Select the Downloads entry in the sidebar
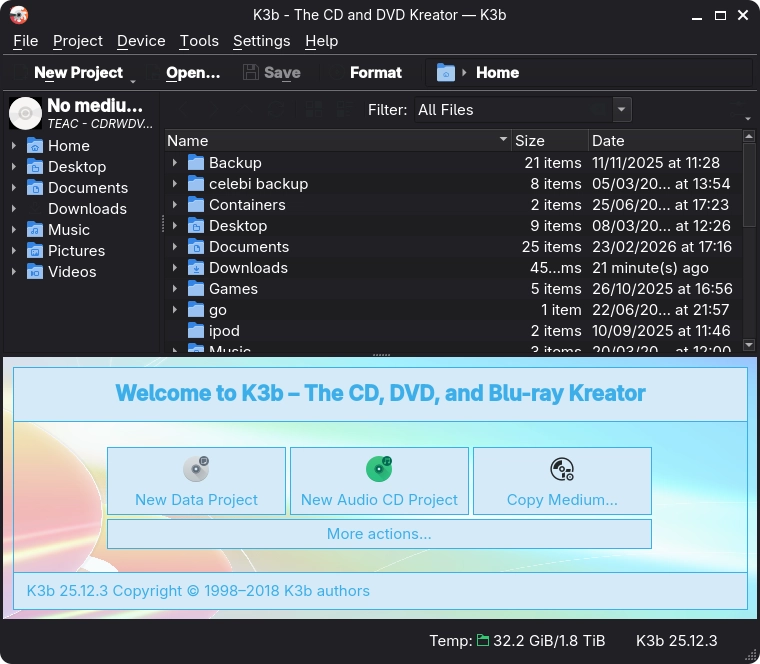 [x=87, y=209]
